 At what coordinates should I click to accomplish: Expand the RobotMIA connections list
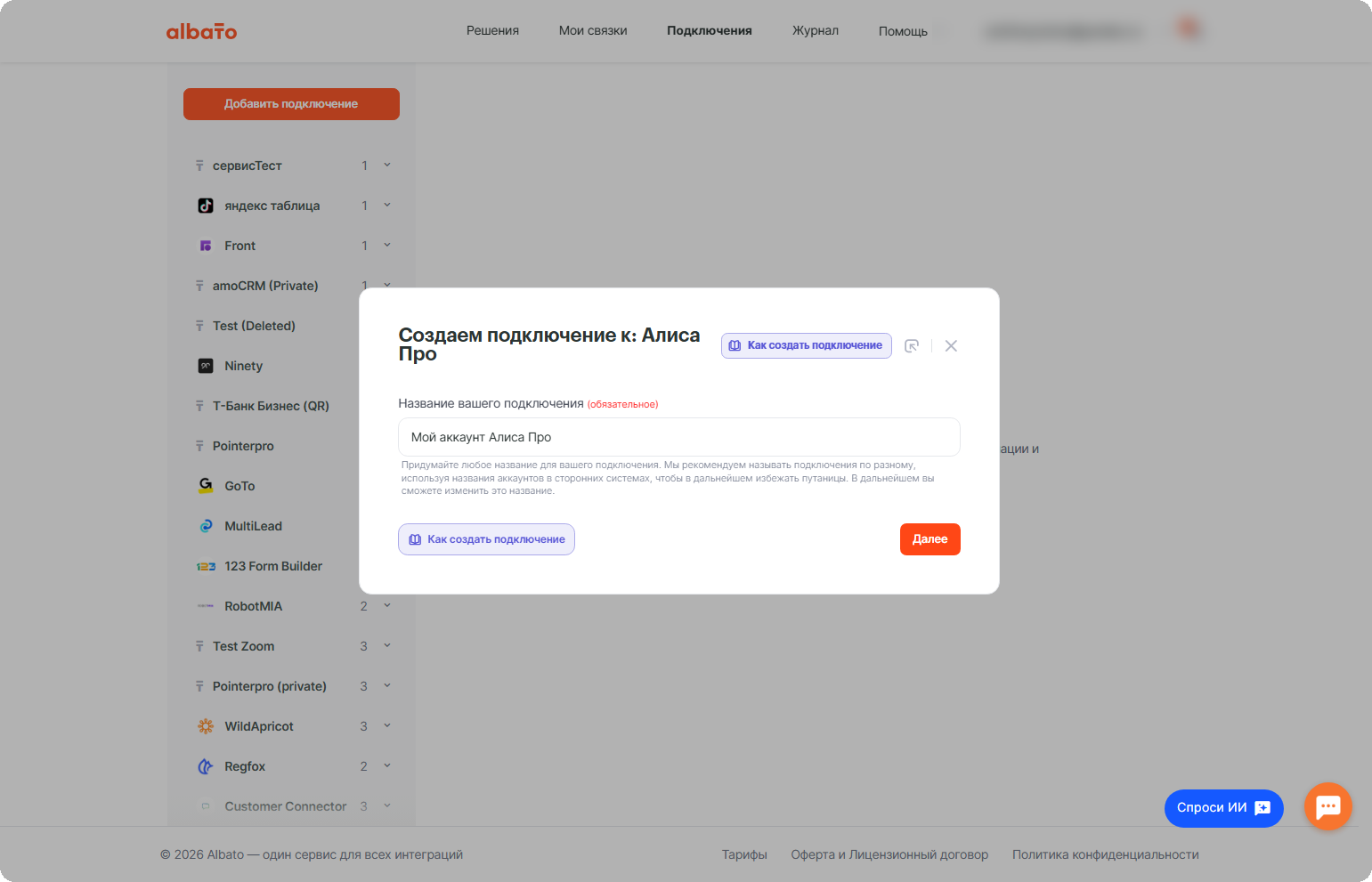click(x=387, y=605)
